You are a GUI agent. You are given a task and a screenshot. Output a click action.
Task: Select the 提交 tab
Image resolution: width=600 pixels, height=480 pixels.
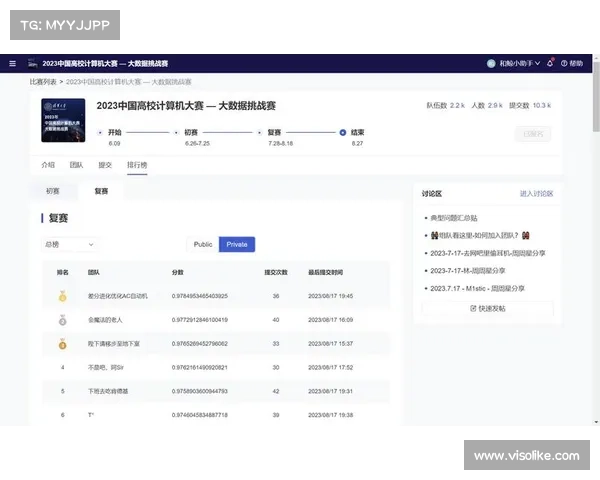coord(105,164)
